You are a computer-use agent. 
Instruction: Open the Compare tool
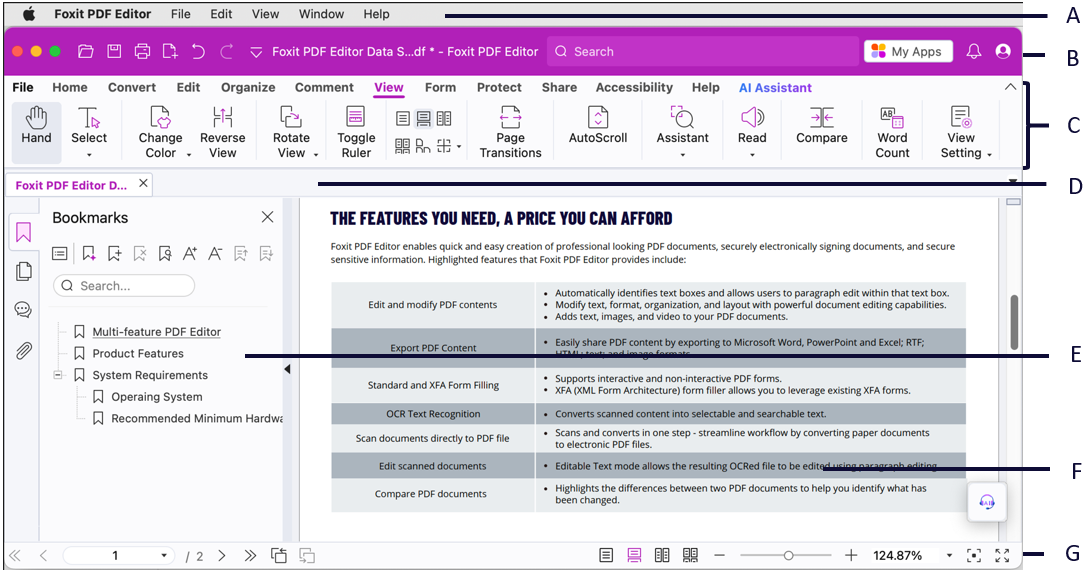[821, 125]
